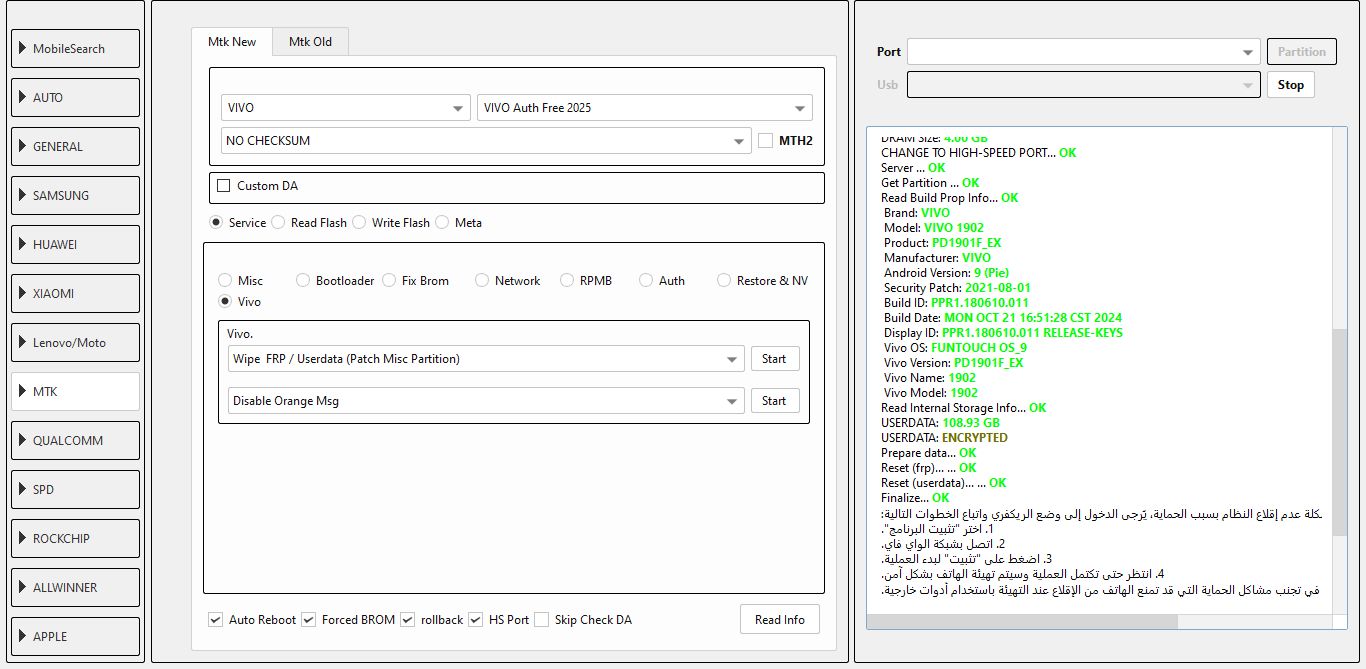The image size is (1366, 669).
Task: Click the Read Info button
Action: point(780,620)
